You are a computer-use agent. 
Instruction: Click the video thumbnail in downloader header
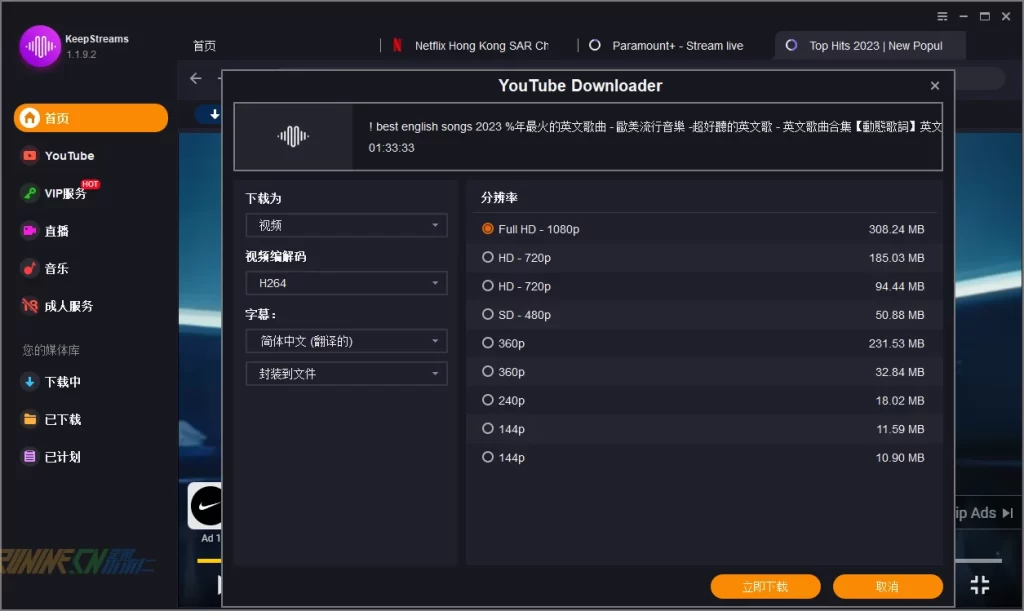click(x=293, y=137)
